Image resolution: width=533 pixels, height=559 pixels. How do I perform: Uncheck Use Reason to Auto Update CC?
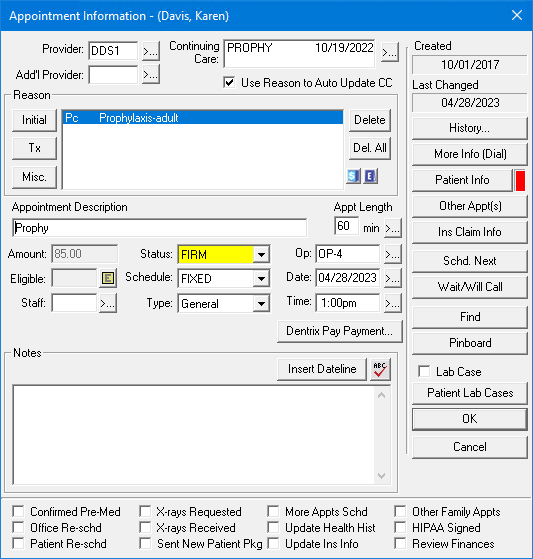(229, 83)
